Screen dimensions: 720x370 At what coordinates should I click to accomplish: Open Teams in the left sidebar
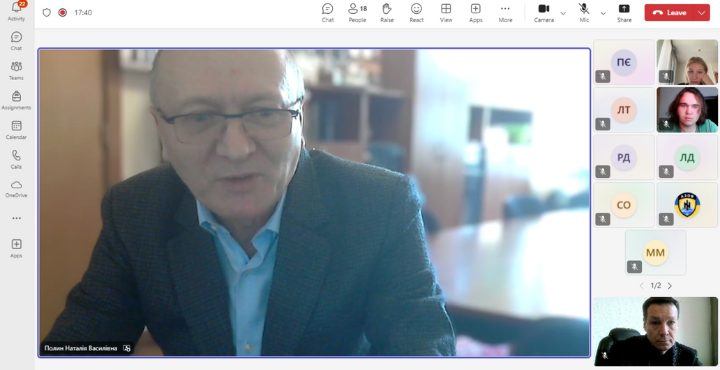pos(17,71)
